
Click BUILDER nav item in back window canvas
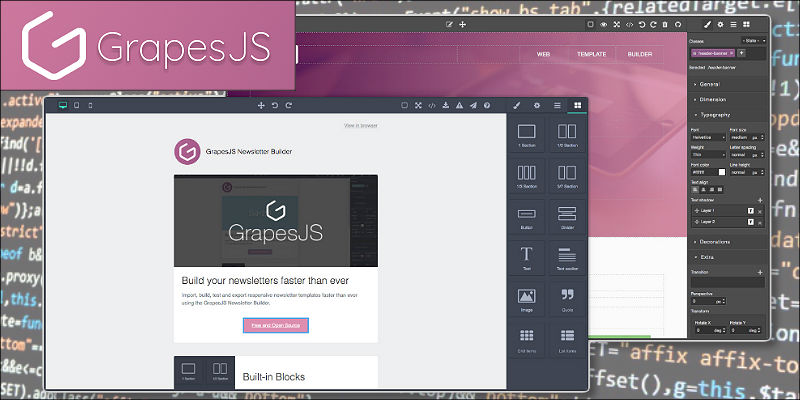point(640,54)
